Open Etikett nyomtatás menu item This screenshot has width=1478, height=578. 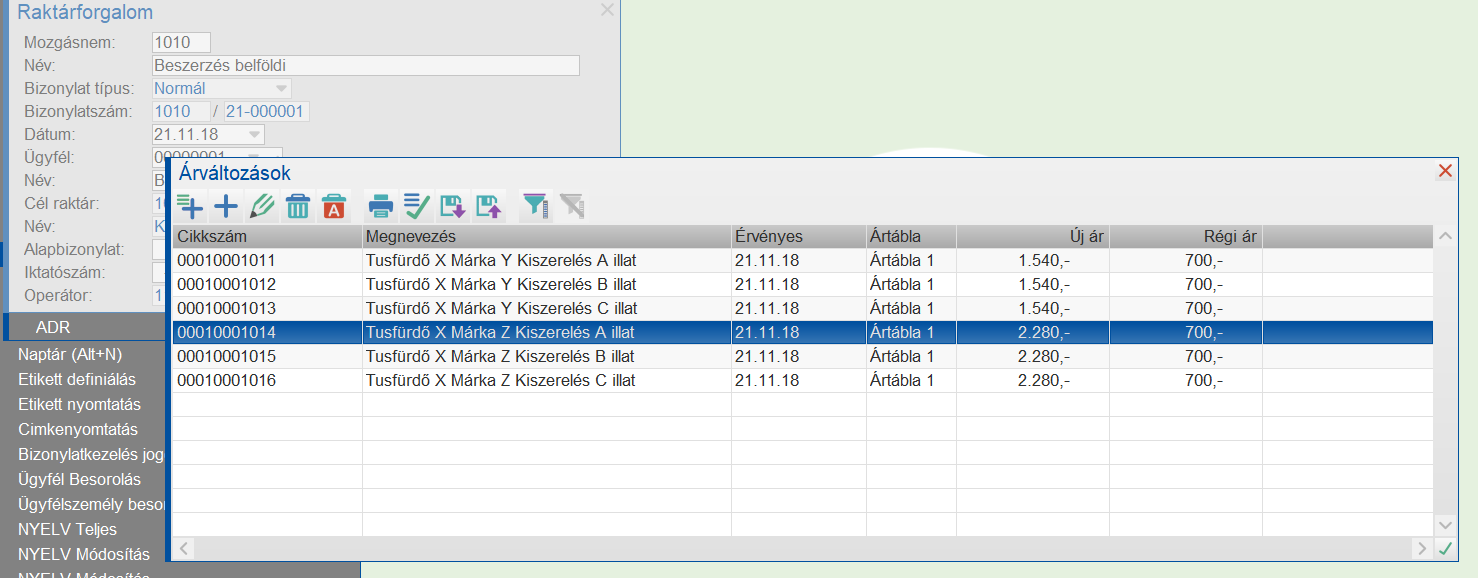click(x=79, y=404)
